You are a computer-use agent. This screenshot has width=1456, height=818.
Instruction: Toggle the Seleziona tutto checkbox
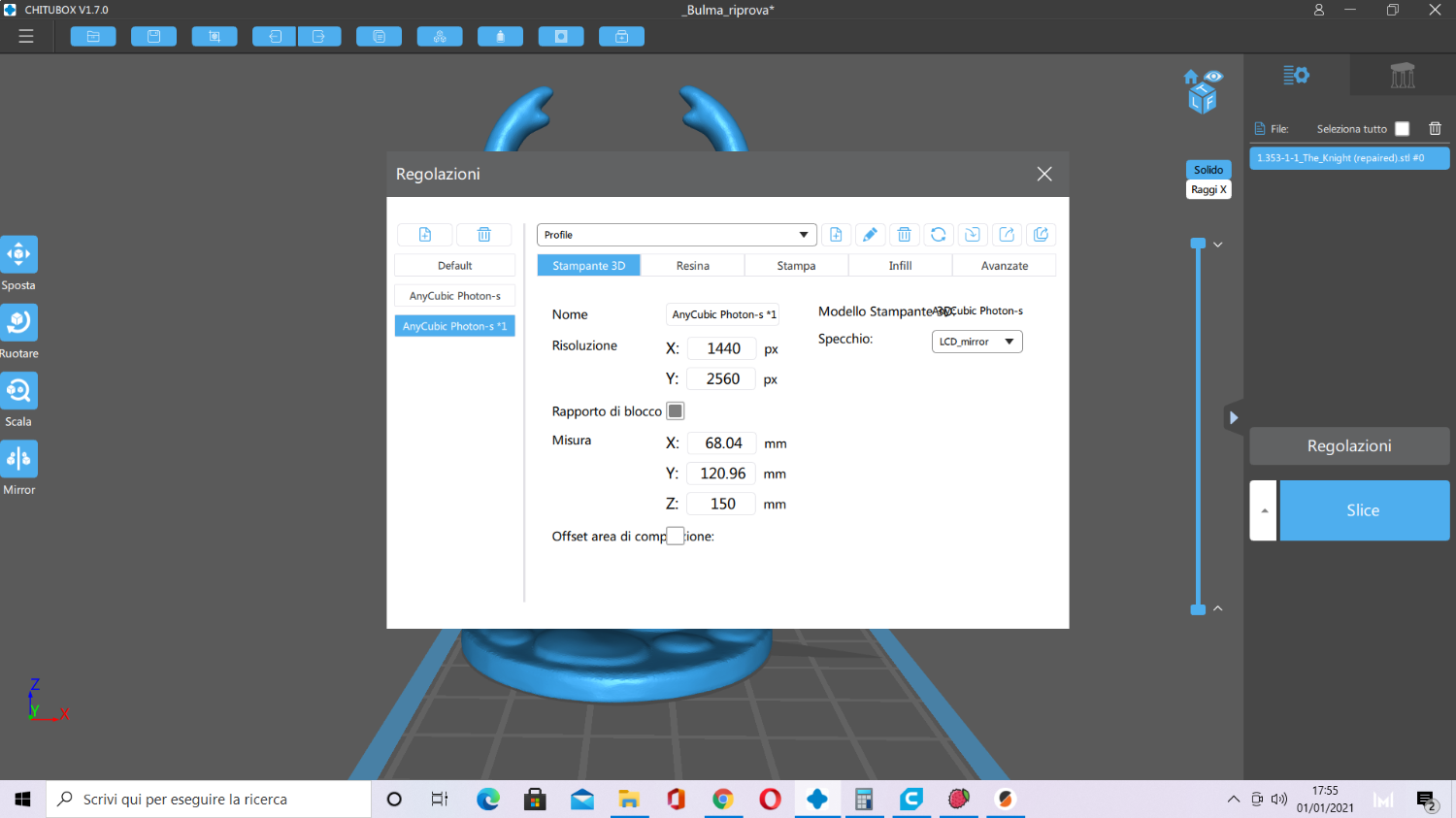1402,128
